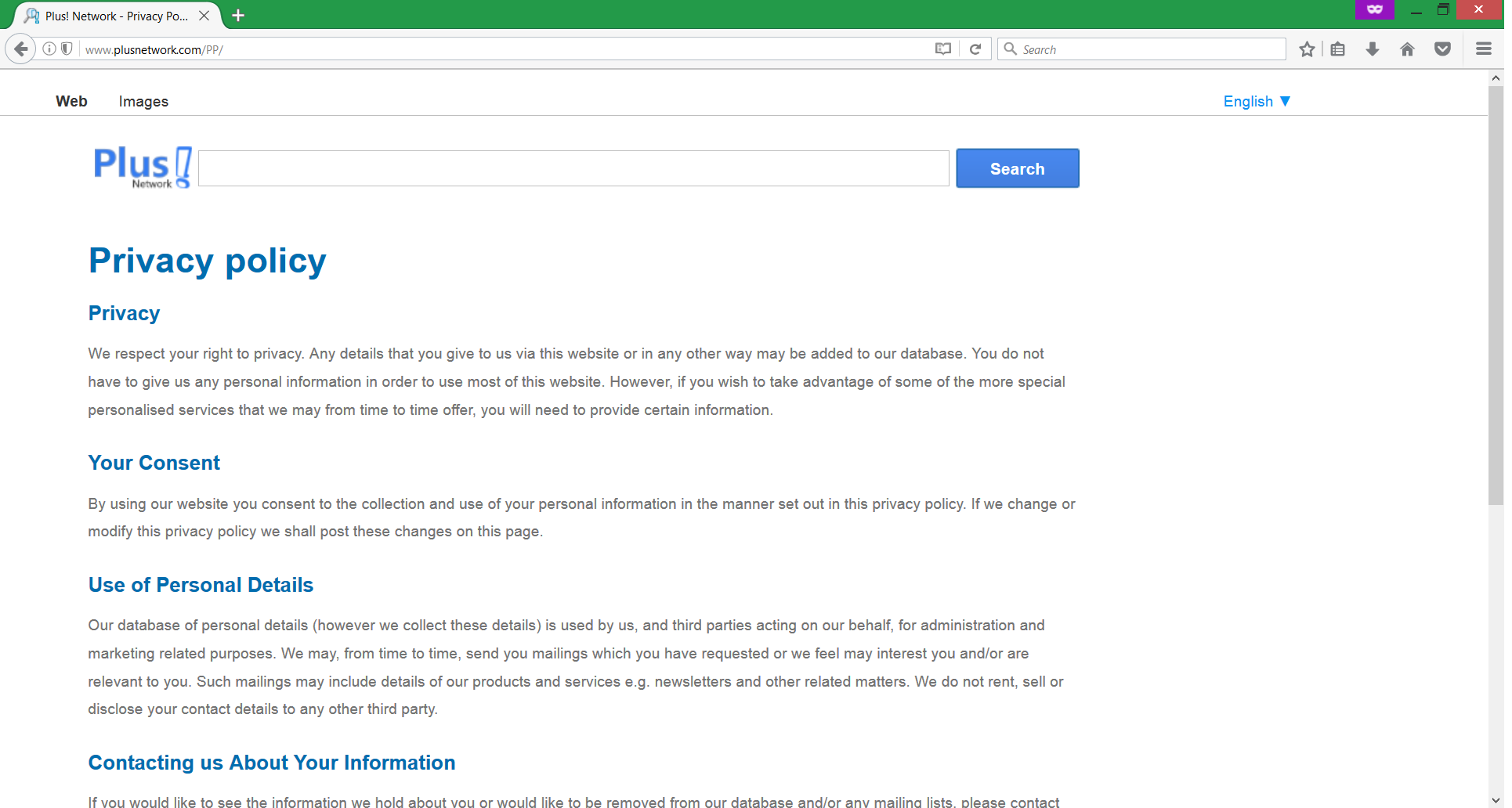The image size is (1512, 808).
Task: Expand the English language dropdown
Action: click(x=1256, y=102)
